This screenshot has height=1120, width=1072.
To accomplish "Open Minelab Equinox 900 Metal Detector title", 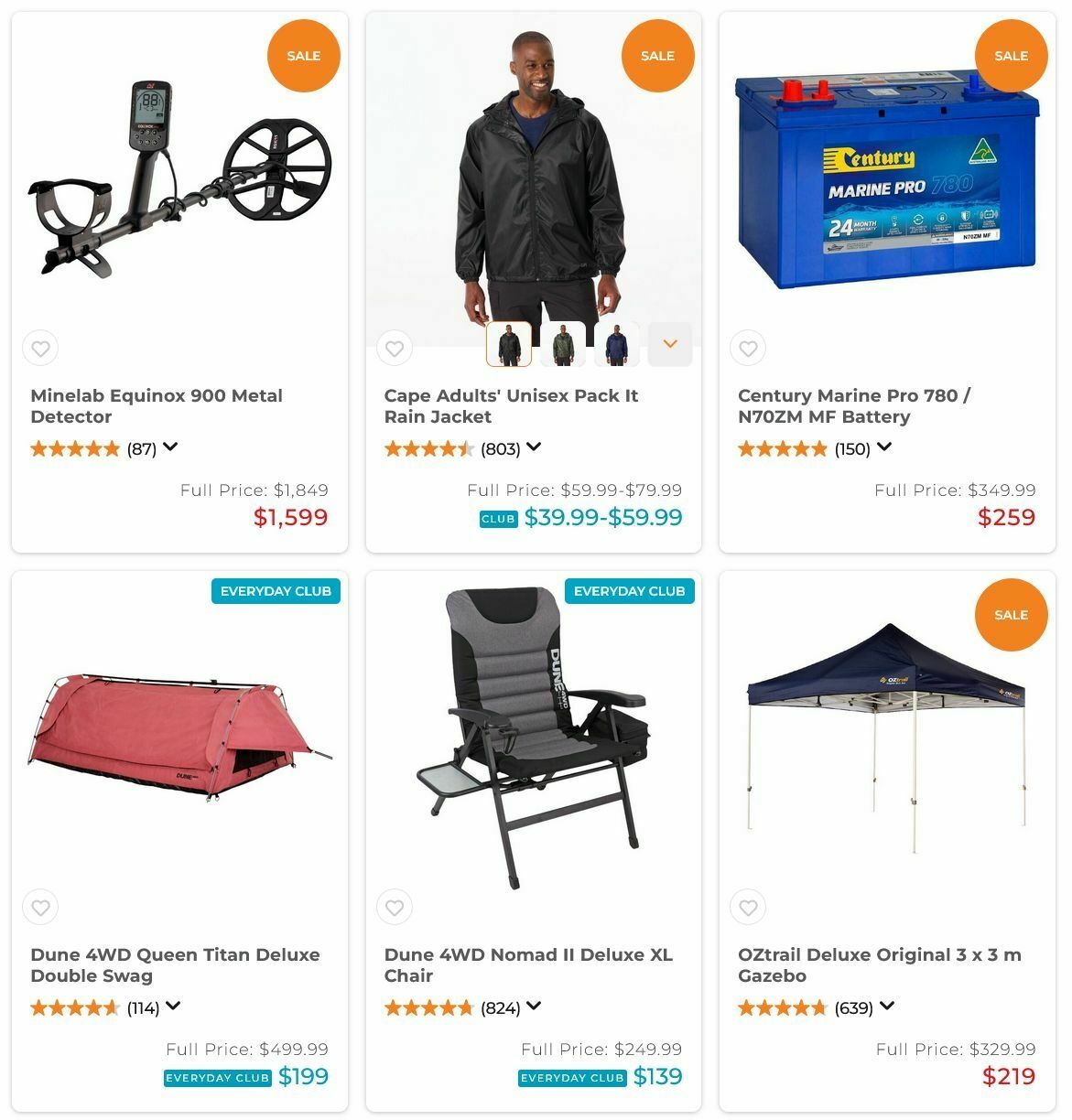I will click(x=157, y=406).
